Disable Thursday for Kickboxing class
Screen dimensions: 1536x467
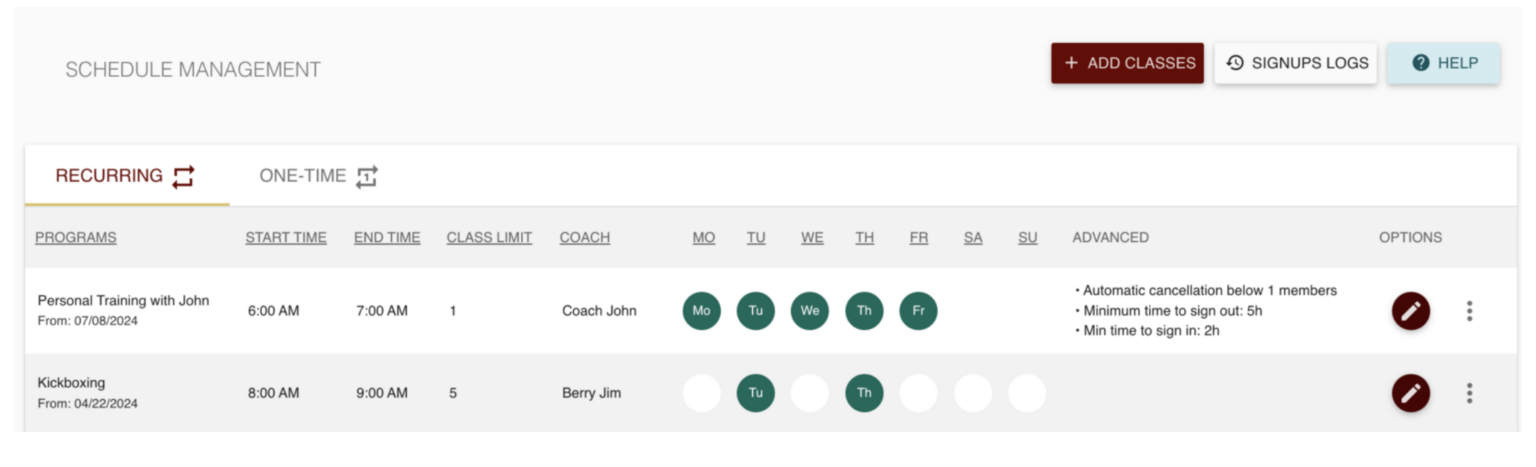(x=864, y=393)
